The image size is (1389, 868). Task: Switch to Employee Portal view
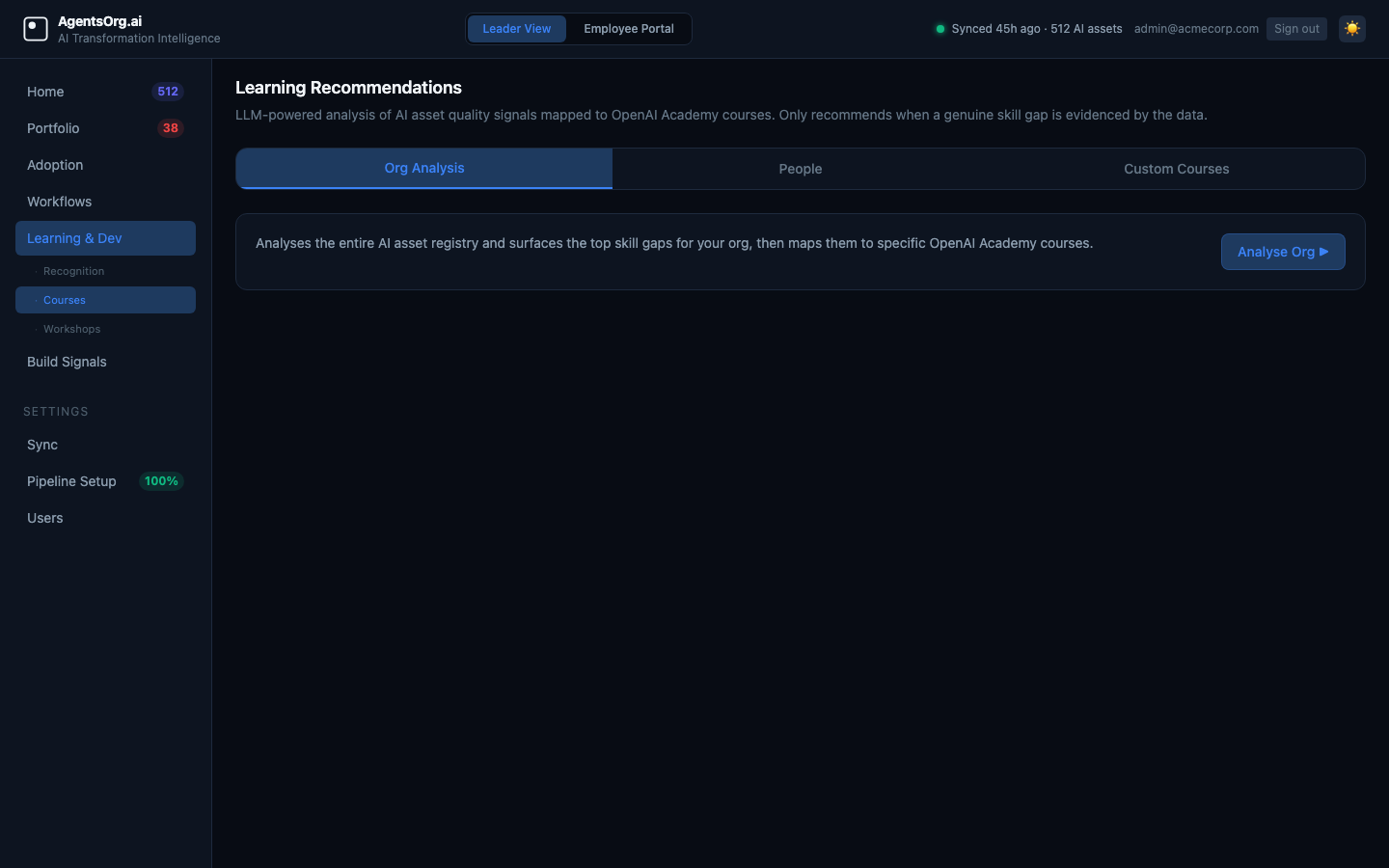coord(628,29)
